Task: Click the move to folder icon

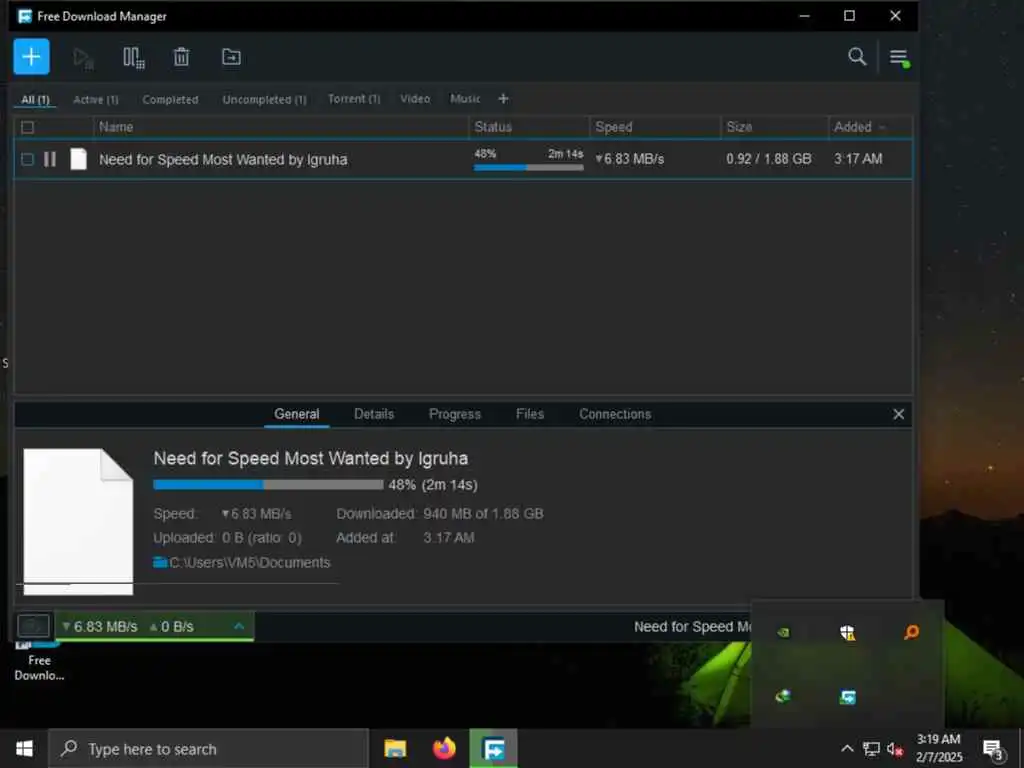Action: (x=231, y=57)
